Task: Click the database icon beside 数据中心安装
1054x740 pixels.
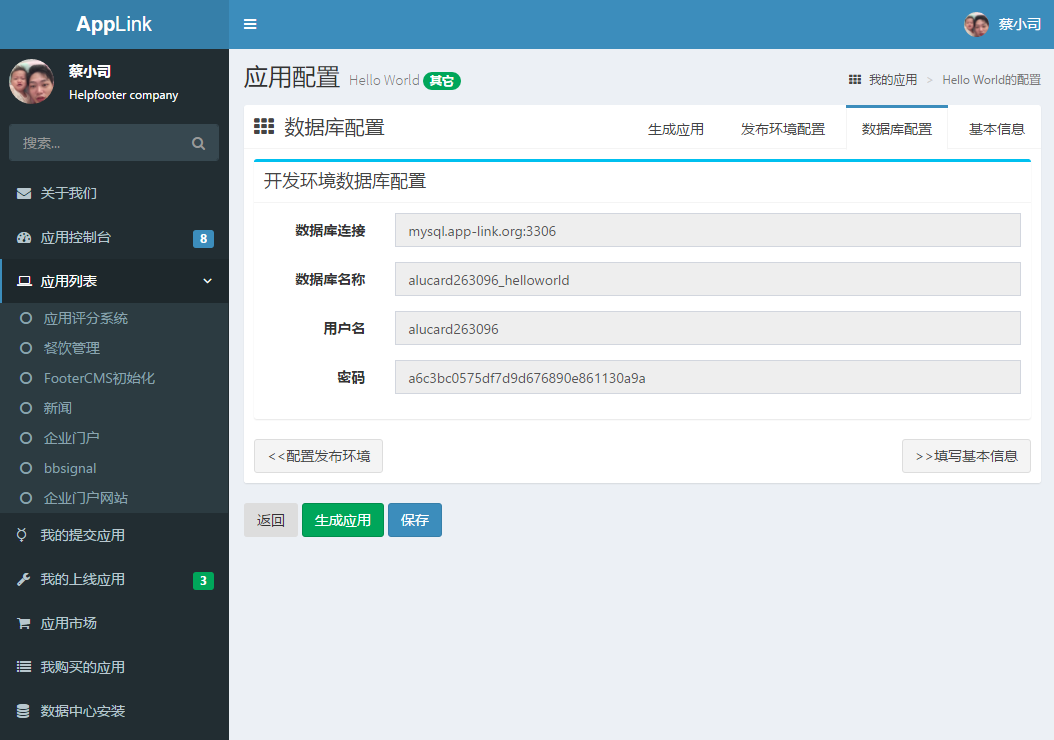Action: (23, 711)
